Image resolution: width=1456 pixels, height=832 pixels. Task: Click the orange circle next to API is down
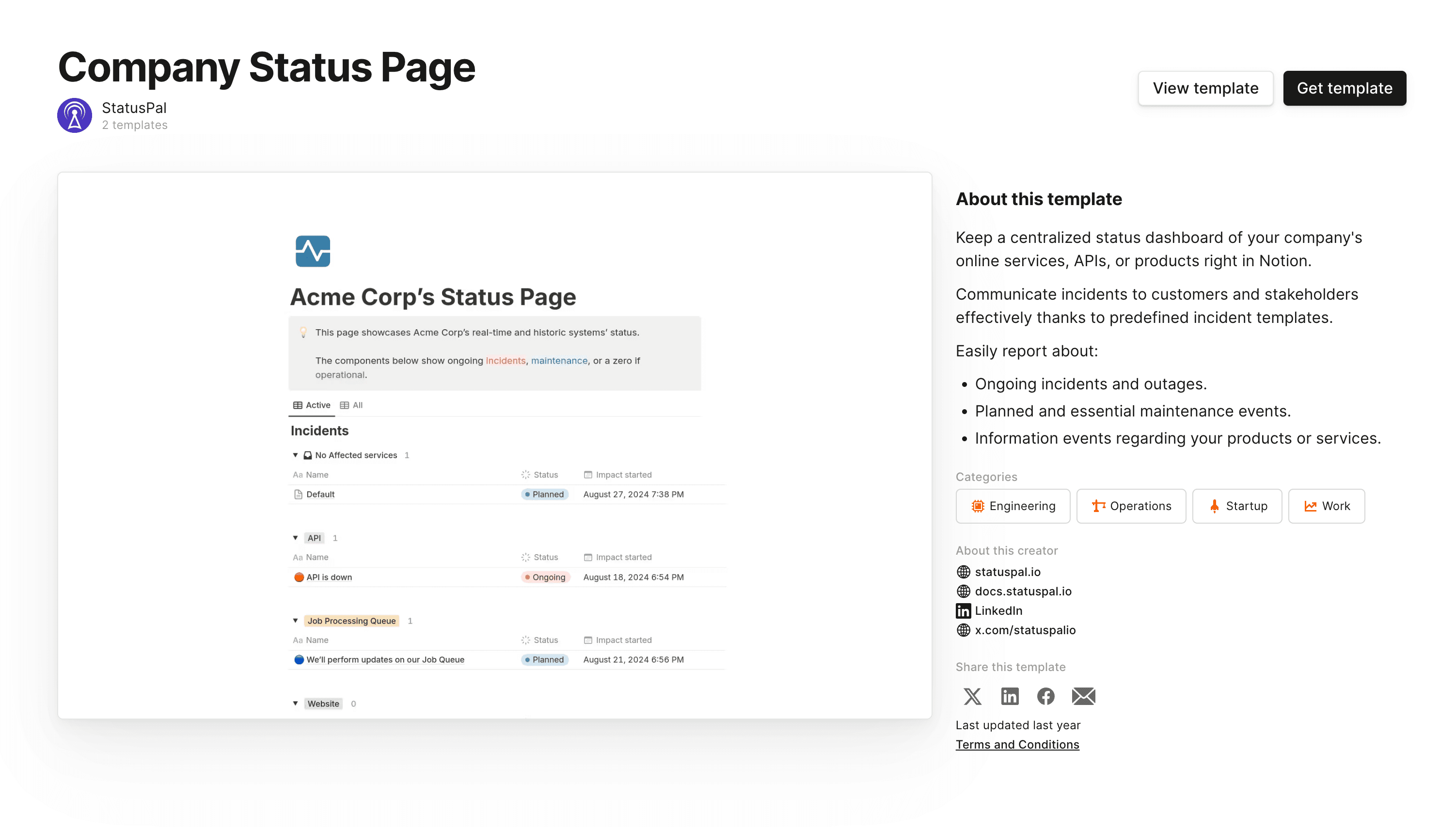299,577
